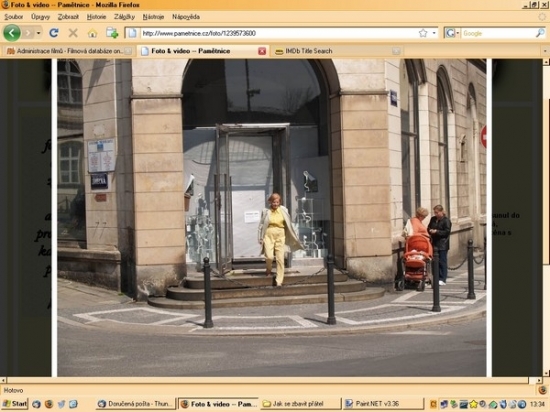Reload the current page
This screenshot has height=412, width=550.
tap(54, 33)
